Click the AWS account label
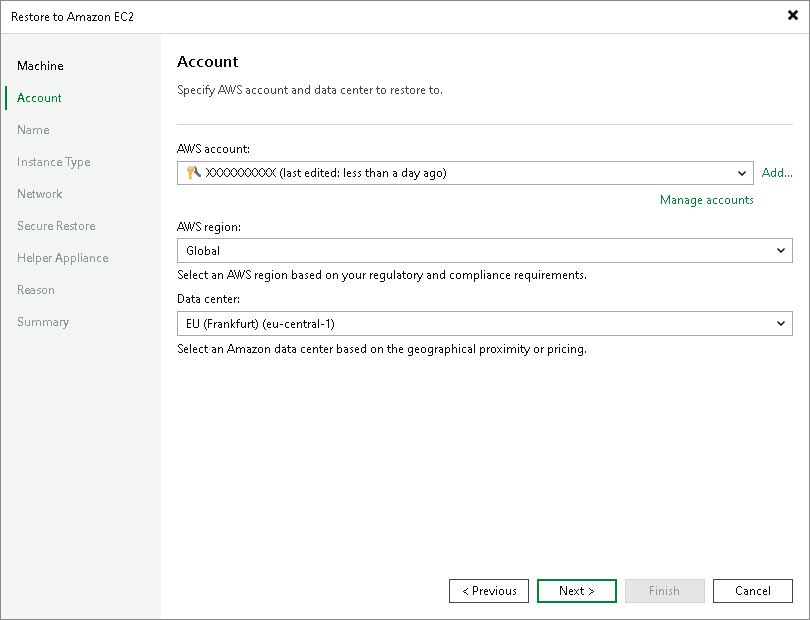 (x=213, y=149)
